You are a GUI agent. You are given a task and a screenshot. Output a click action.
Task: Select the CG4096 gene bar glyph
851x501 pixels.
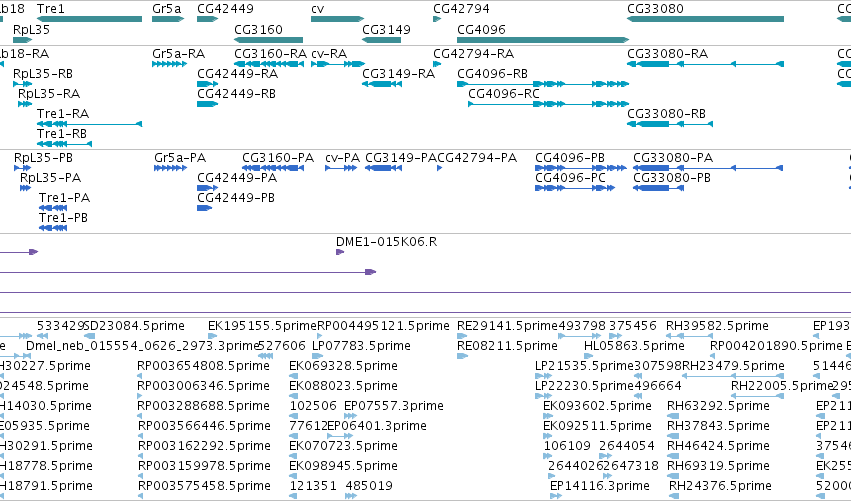[543, 40]
